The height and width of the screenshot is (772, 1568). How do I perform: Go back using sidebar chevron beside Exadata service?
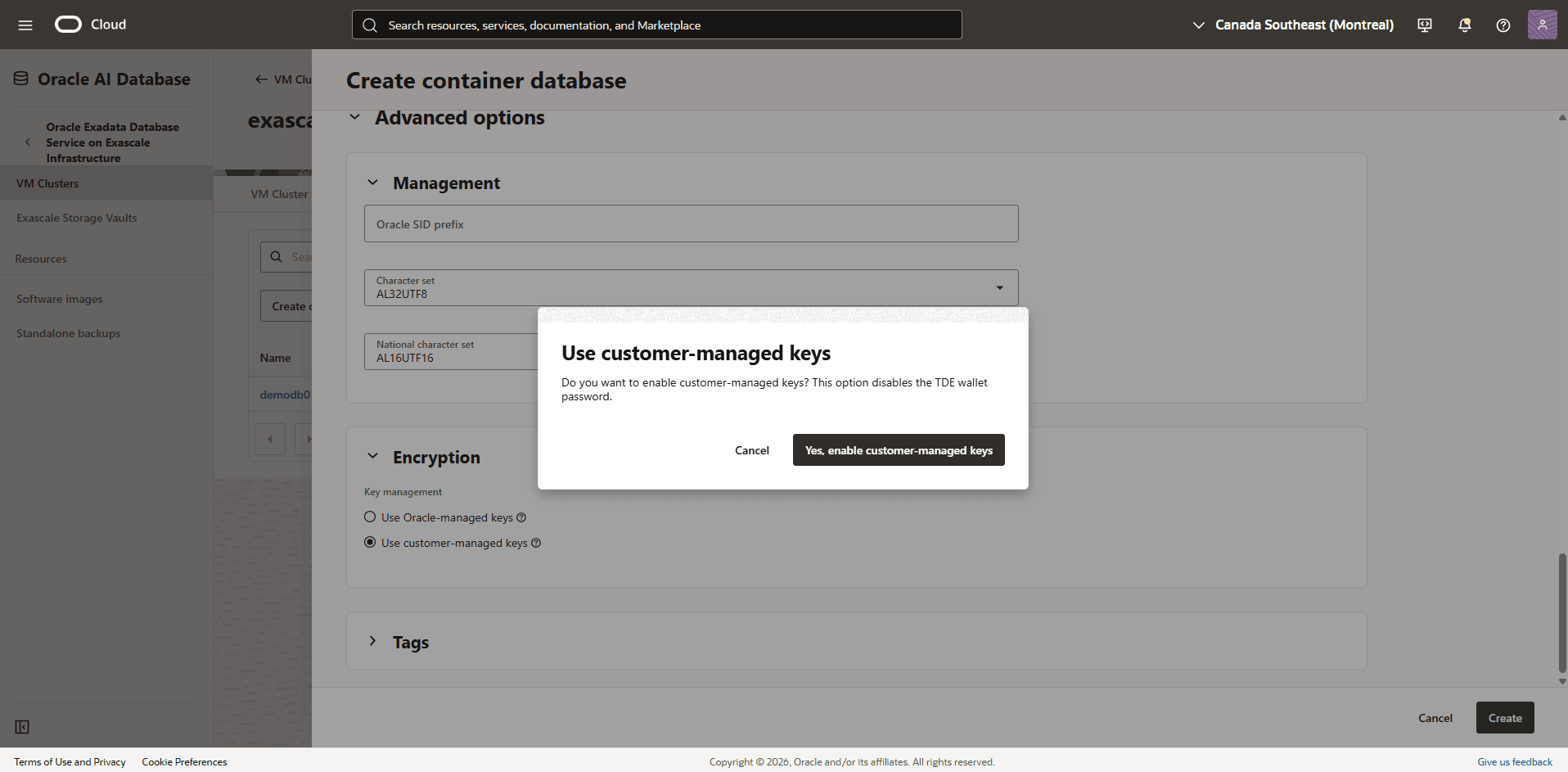pyautogui.click(x=28, y=142)
